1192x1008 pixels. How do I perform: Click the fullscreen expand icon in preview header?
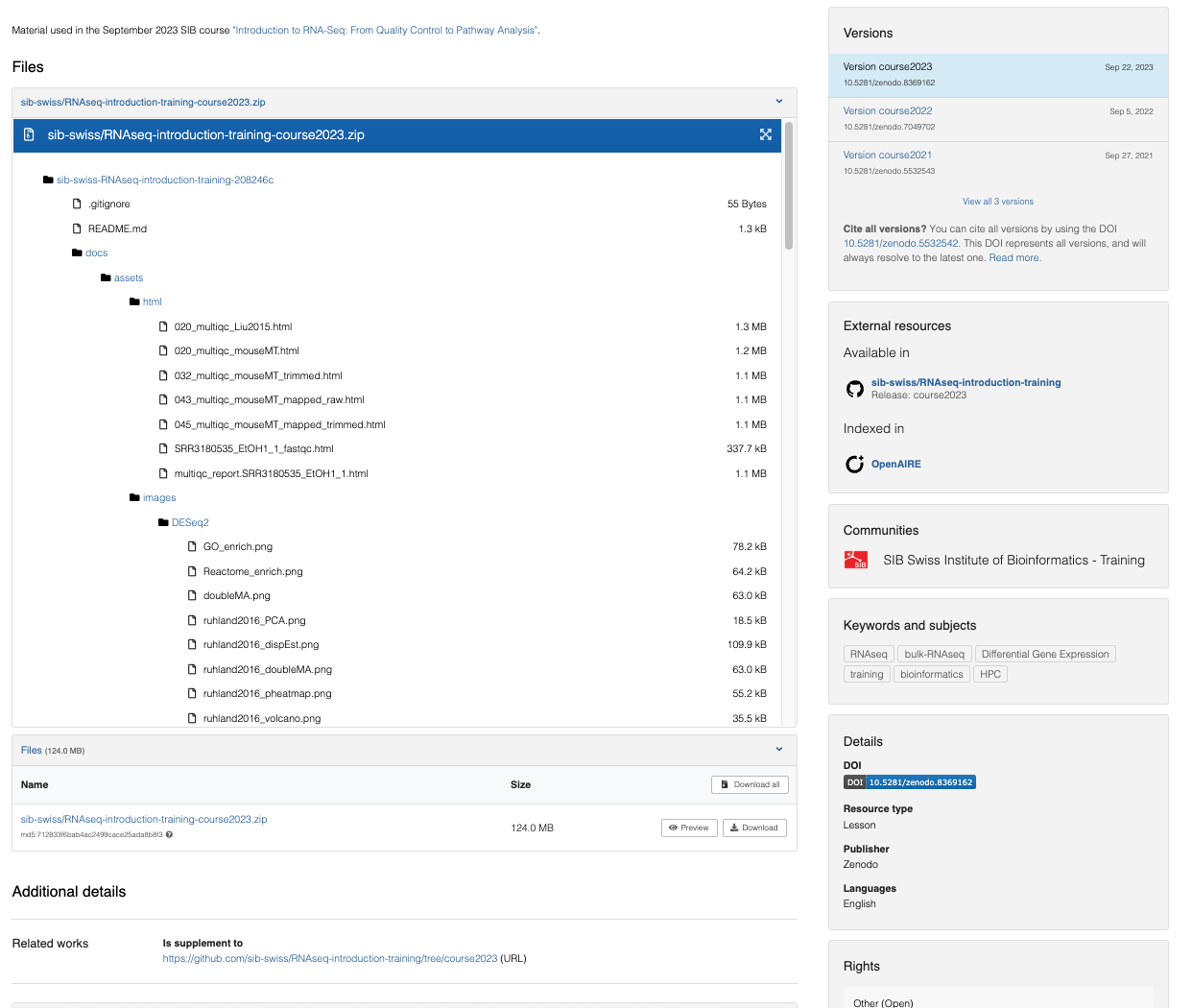click(765, 135)
